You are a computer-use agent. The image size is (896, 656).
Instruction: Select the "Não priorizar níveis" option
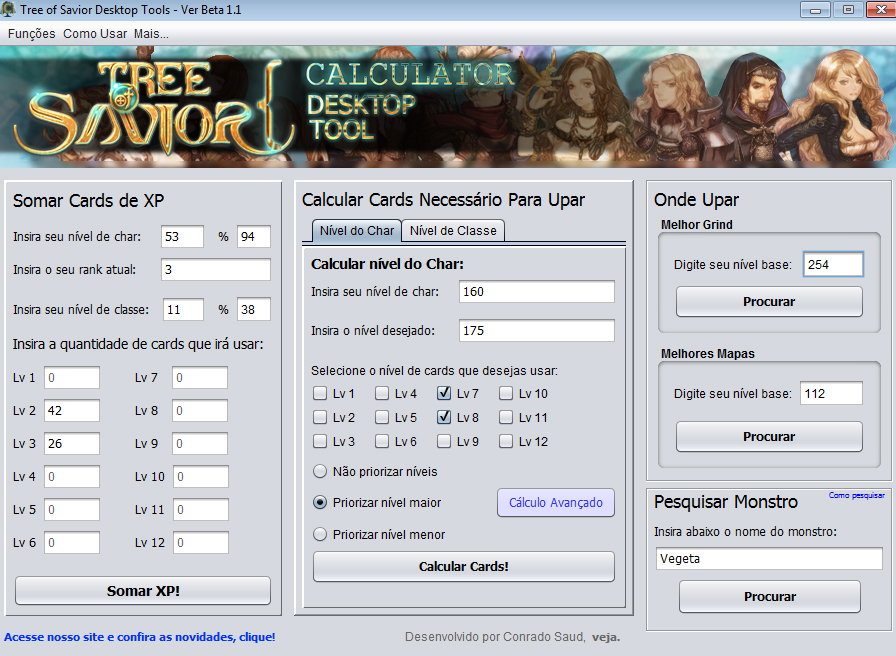322,470
